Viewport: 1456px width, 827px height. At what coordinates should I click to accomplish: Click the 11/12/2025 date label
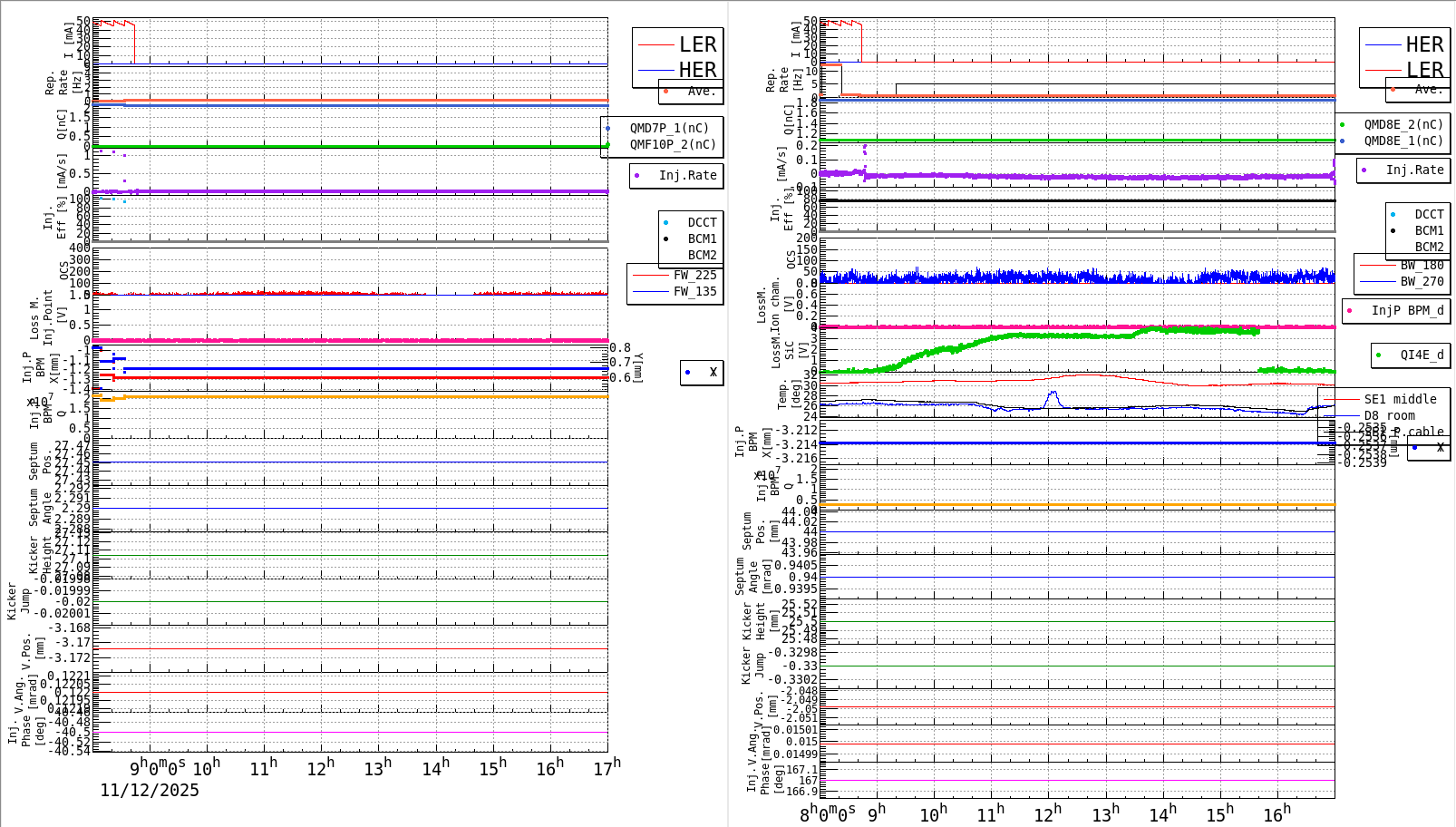[148, 791]
